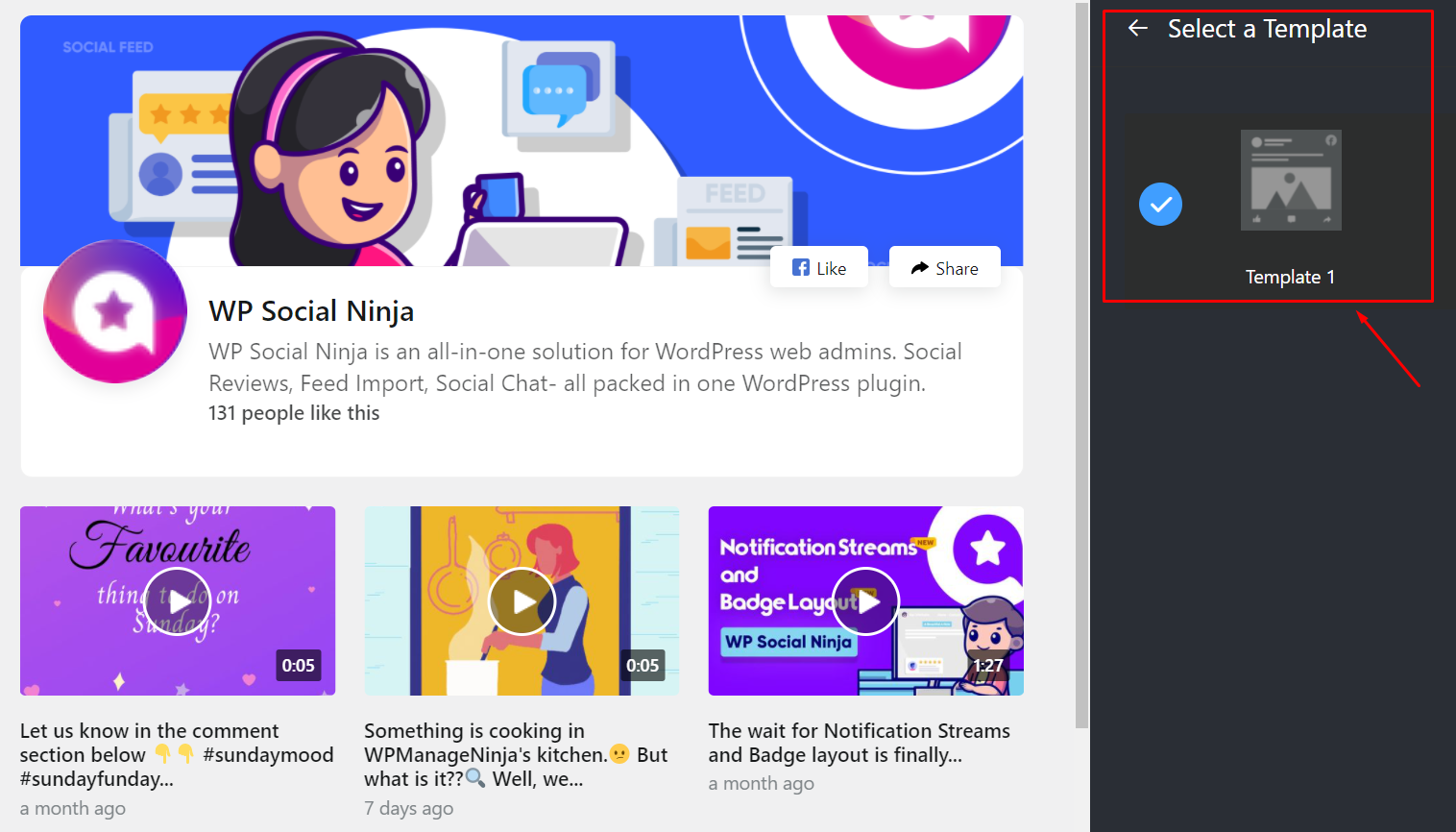
Task: Play the Favourite thing on Sunday video
Action: (178, 601)
